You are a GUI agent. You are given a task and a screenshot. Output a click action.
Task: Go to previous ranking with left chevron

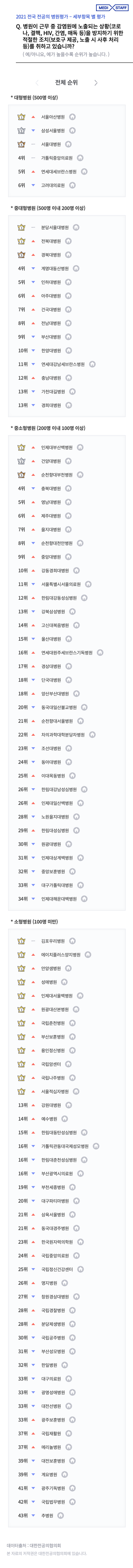pyautogui.click(x=37, y=83)
